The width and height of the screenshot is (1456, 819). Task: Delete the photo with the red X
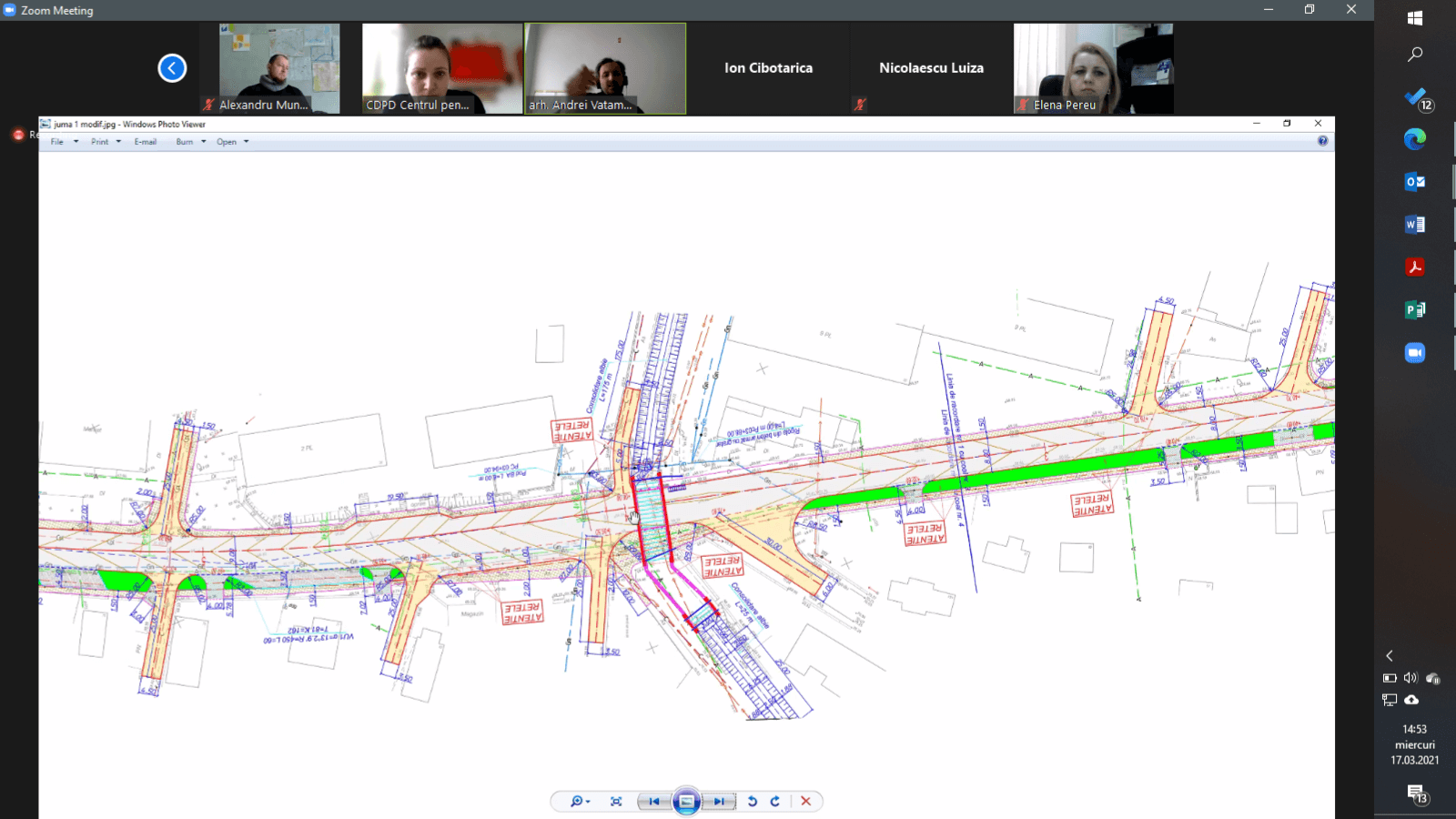click(x=805, y=802)
